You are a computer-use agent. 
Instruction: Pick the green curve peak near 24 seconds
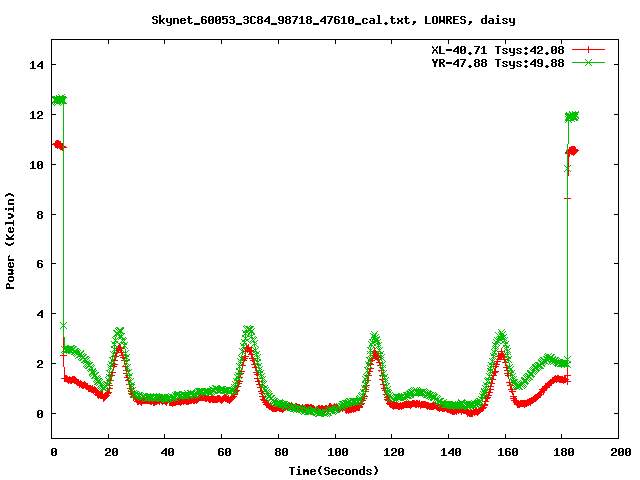pos(119,332)
